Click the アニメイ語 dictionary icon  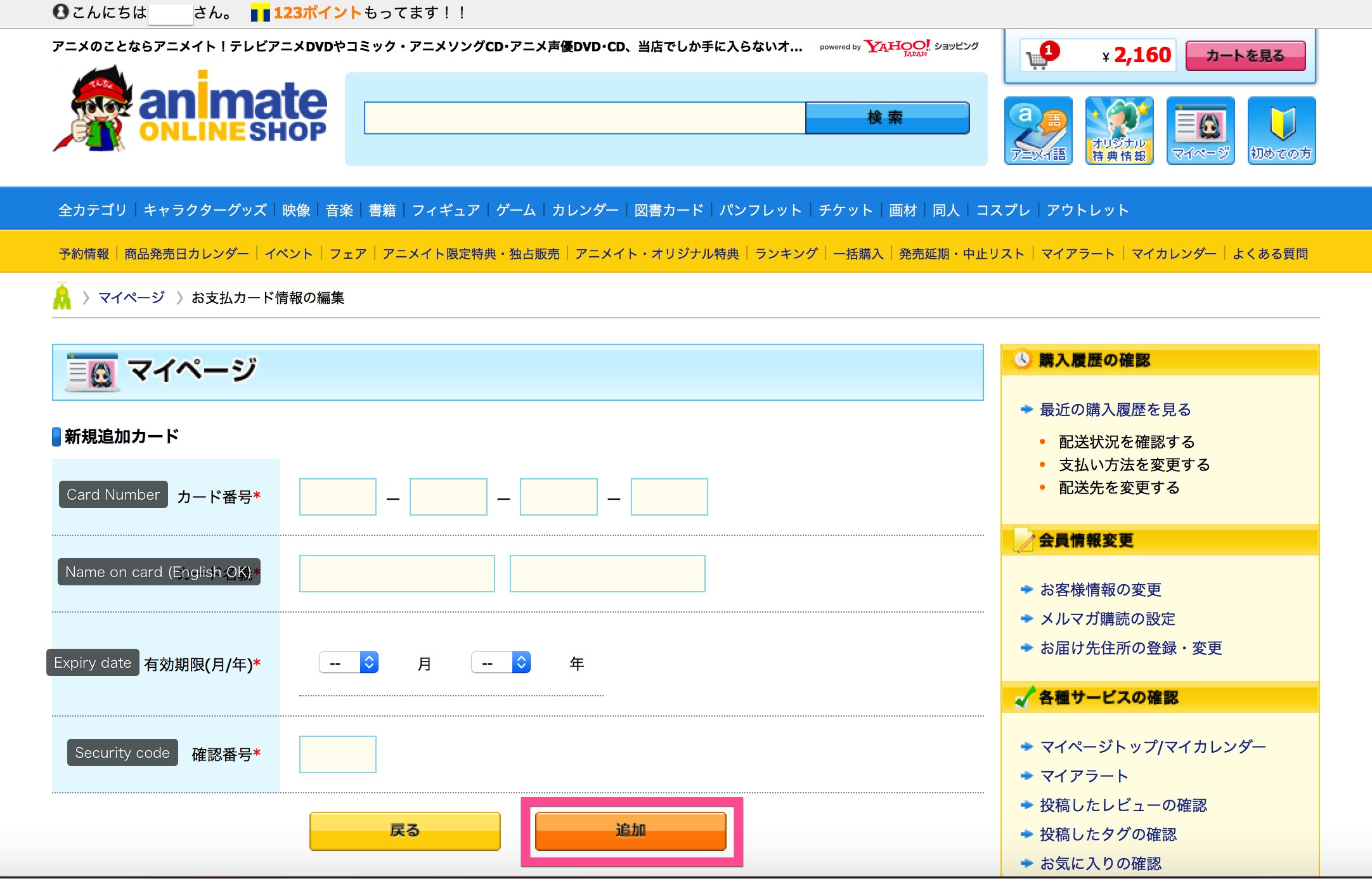(1038, 131)
